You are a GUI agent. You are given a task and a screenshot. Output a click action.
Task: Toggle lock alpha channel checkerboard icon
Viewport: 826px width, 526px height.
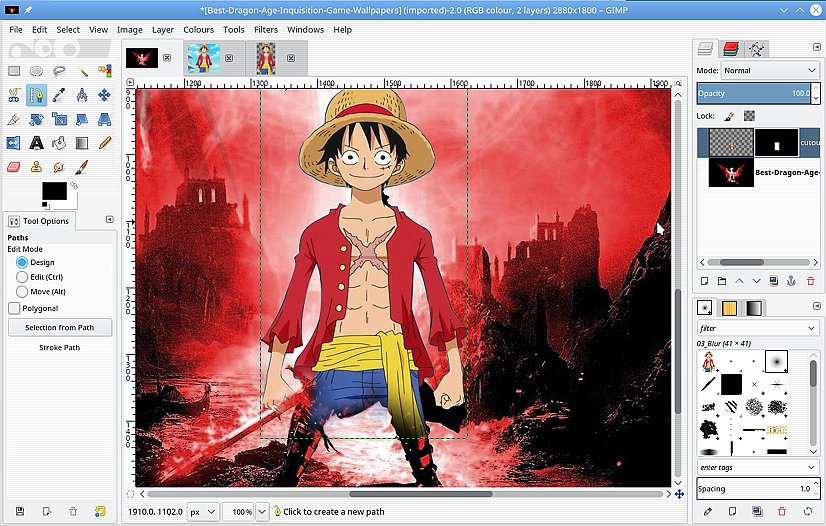tap(749, 116)
